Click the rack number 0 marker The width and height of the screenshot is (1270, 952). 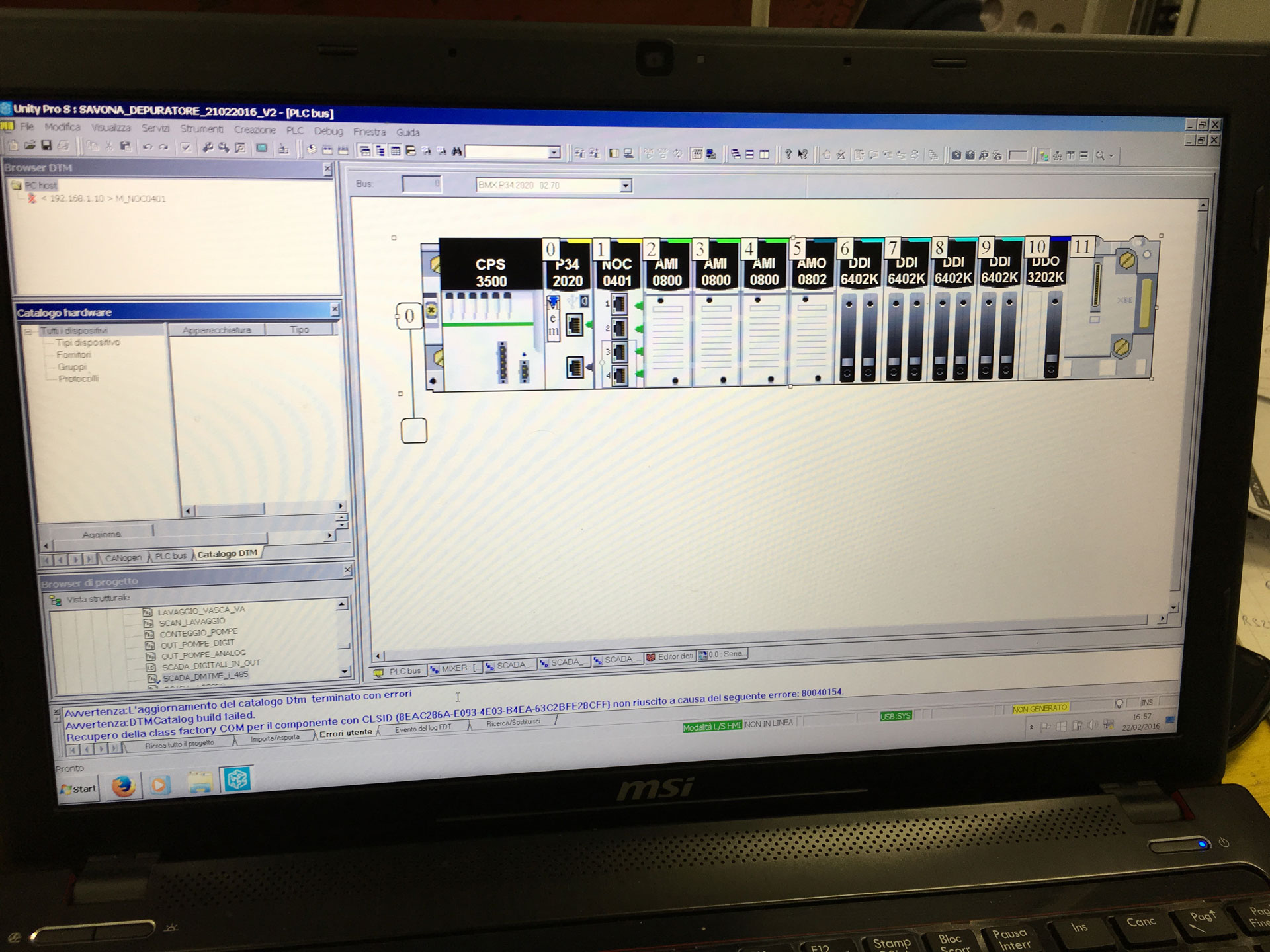[x=409, y=316]
